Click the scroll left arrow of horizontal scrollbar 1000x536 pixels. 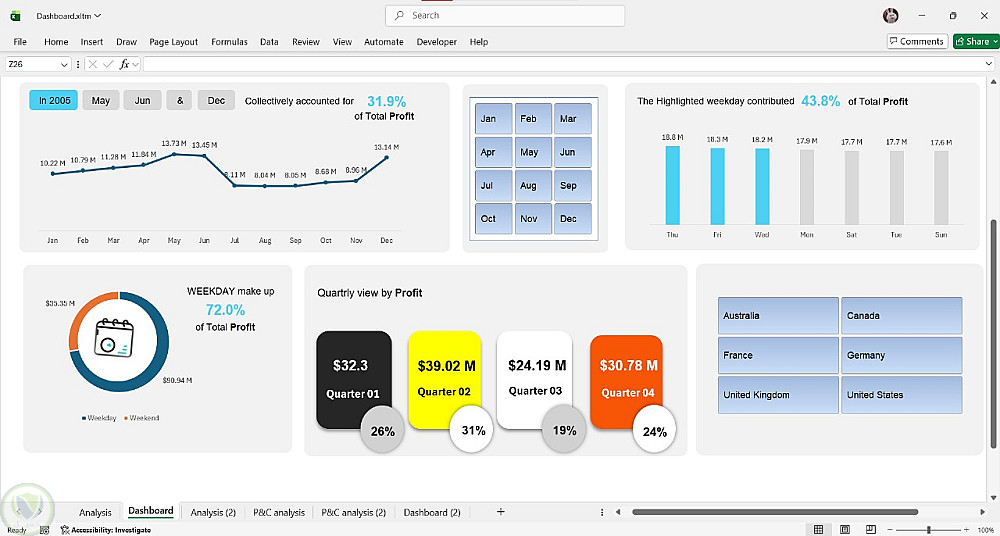coord(617,512)
